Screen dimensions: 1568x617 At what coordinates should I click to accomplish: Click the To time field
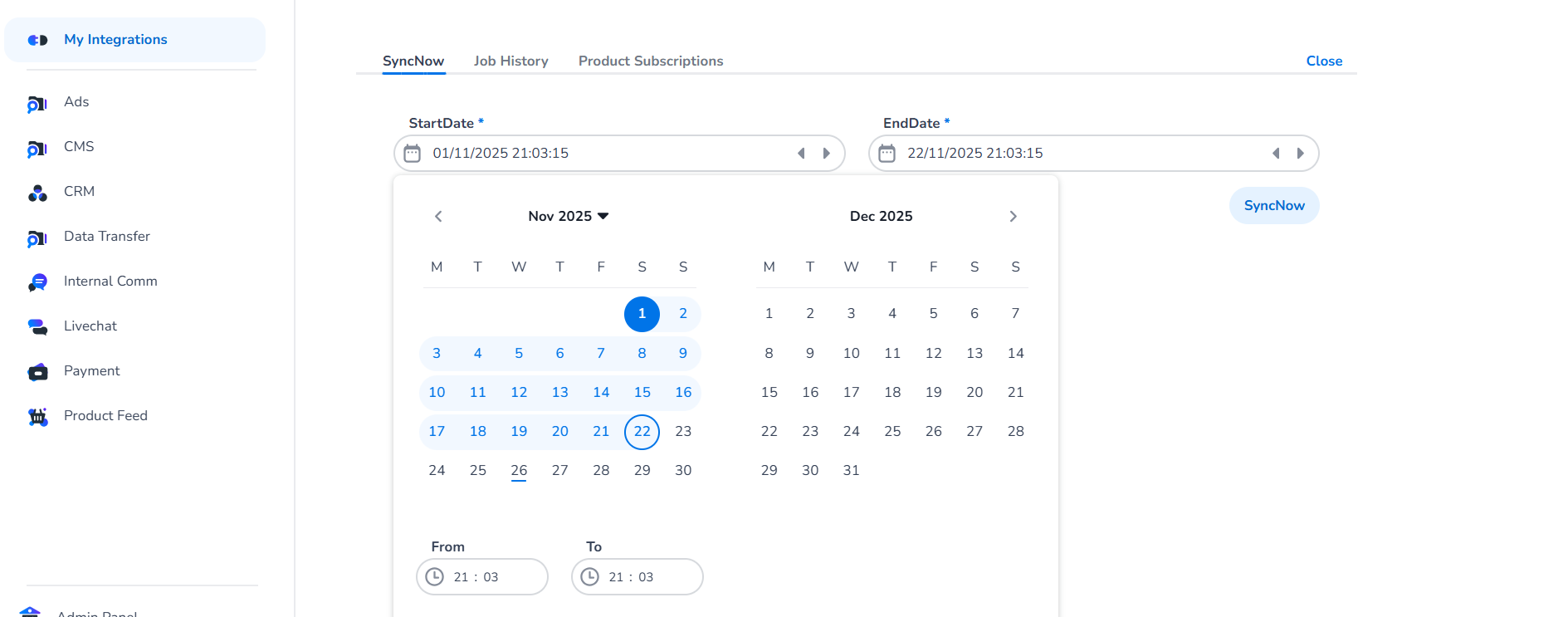(x=637, y=577)
